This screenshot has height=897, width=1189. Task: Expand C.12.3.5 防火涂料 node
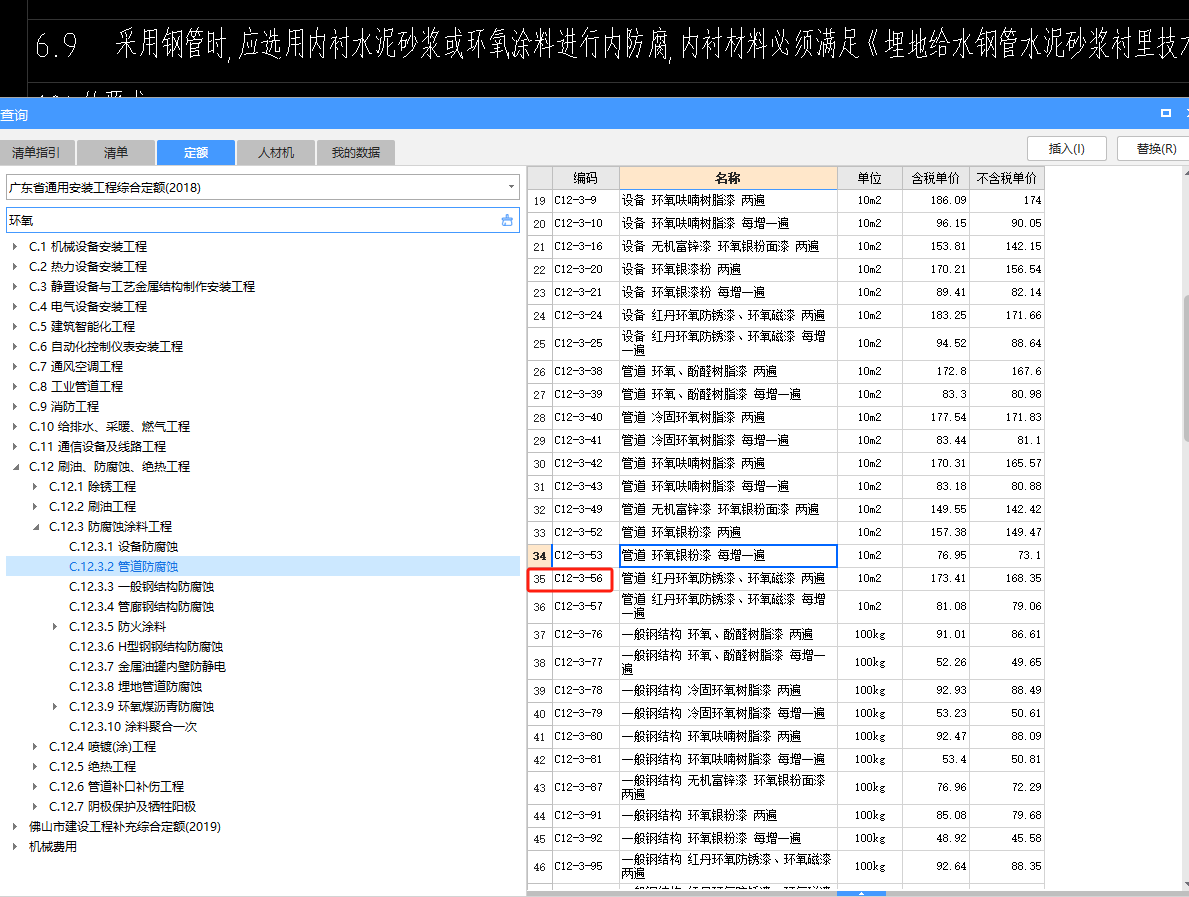[55, 626]
